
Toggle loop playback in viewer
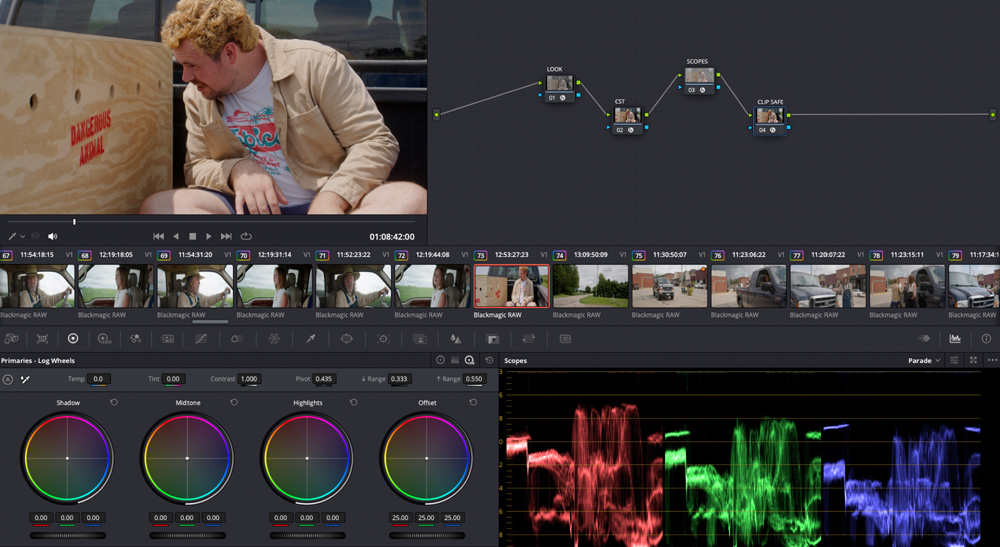click(x=246, y=236)
